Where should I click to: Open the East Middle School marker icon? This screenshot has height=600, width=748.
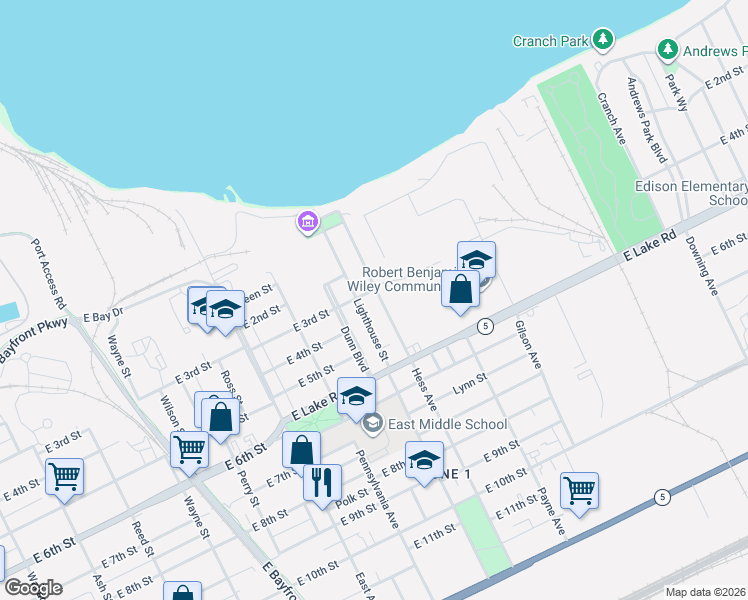373,423
